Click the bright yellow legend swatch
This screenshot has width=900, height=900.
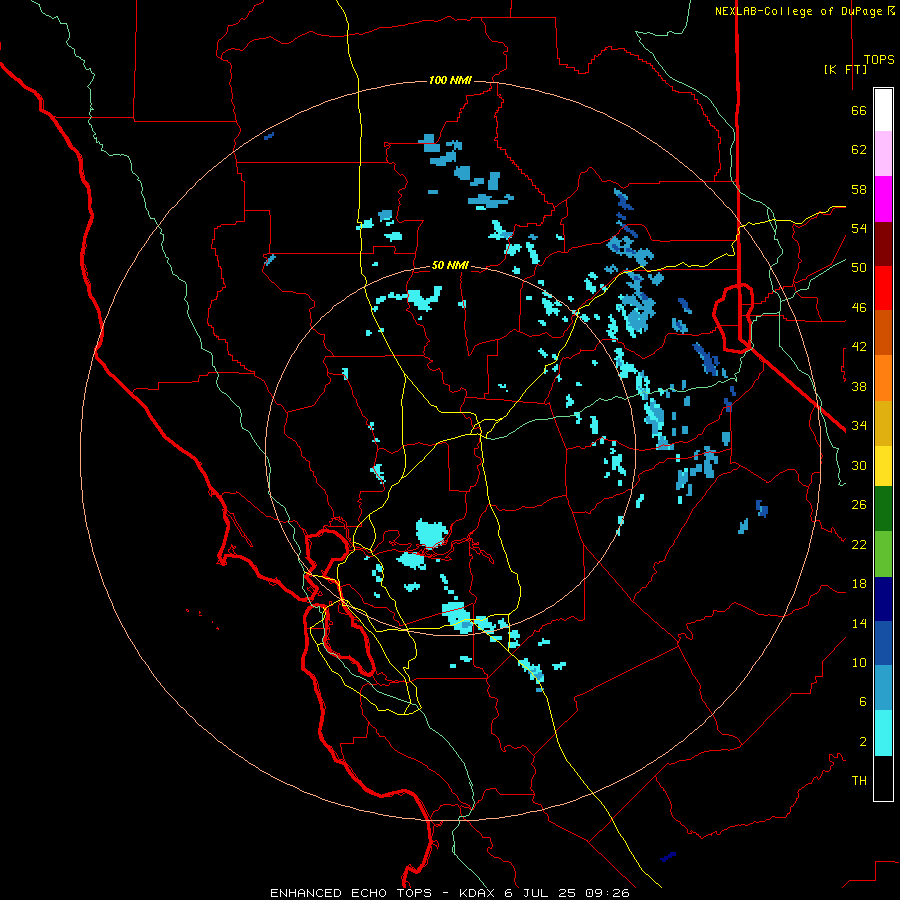pyautogui.click(x=883, y=466)
